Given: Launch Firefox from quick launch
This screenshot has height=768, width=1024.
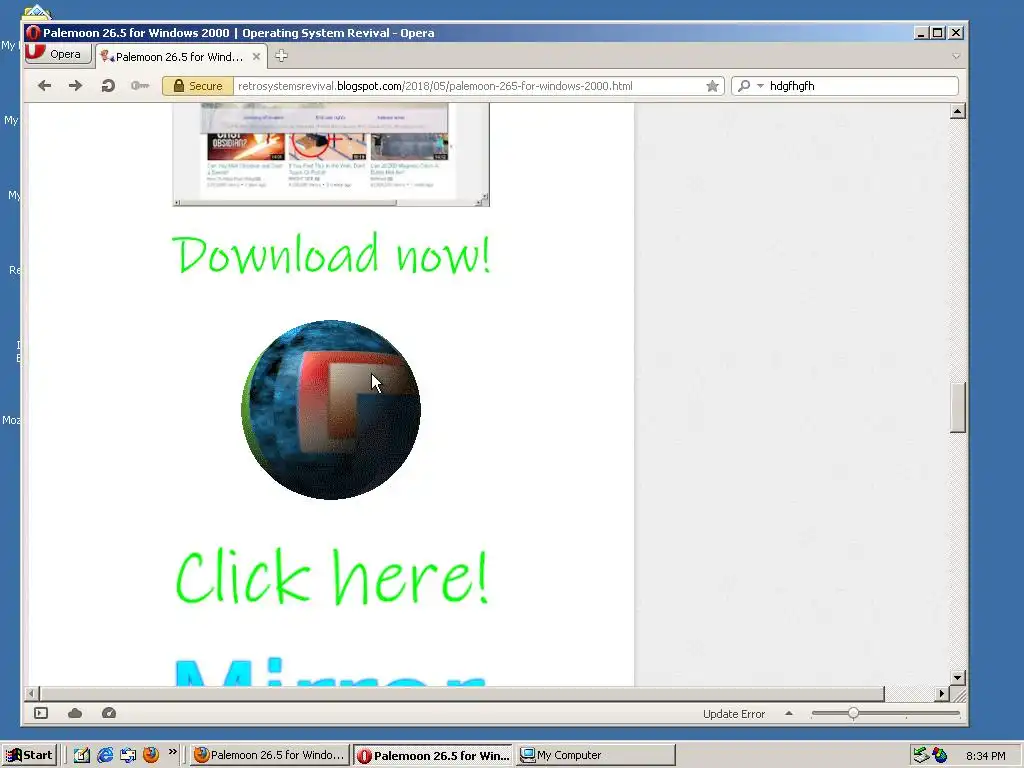Looking at the screenshot, I should click(x=151, y=755).
